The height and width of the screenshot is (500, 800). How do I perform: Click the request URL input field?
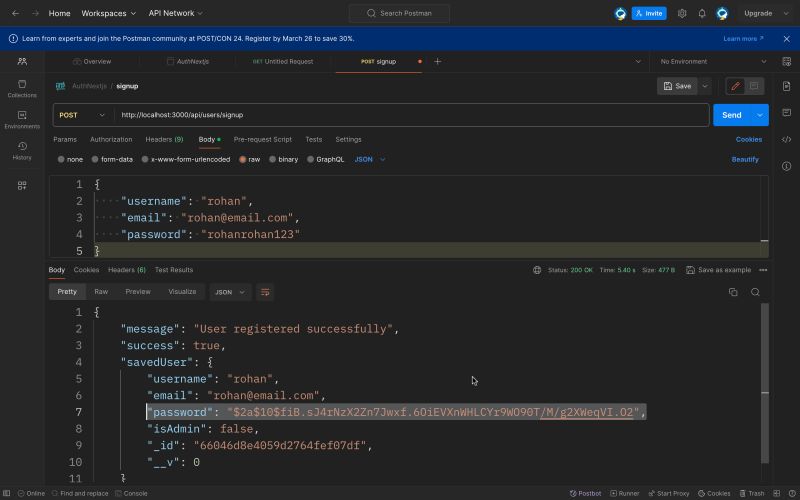pyautogui.click(x=400, y=115)
